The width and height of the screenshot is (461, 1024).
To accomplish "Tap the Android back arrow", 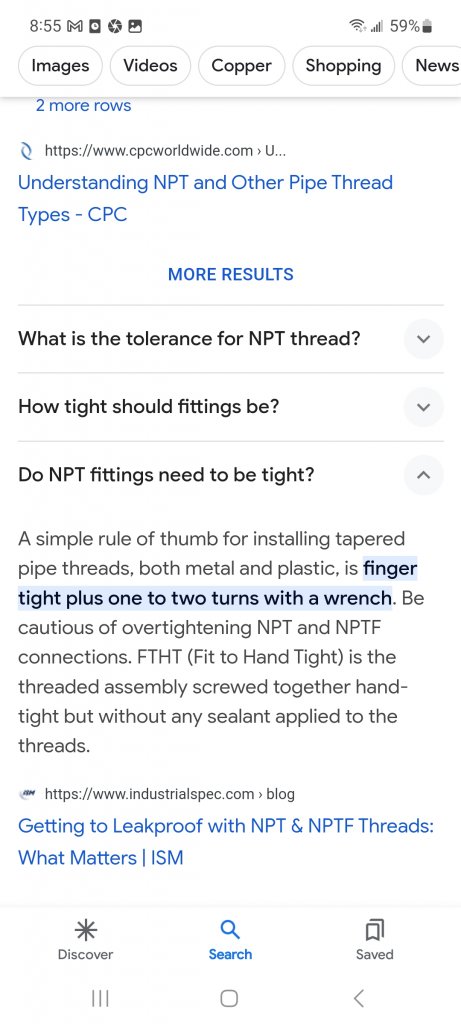I will click(358, 998).
